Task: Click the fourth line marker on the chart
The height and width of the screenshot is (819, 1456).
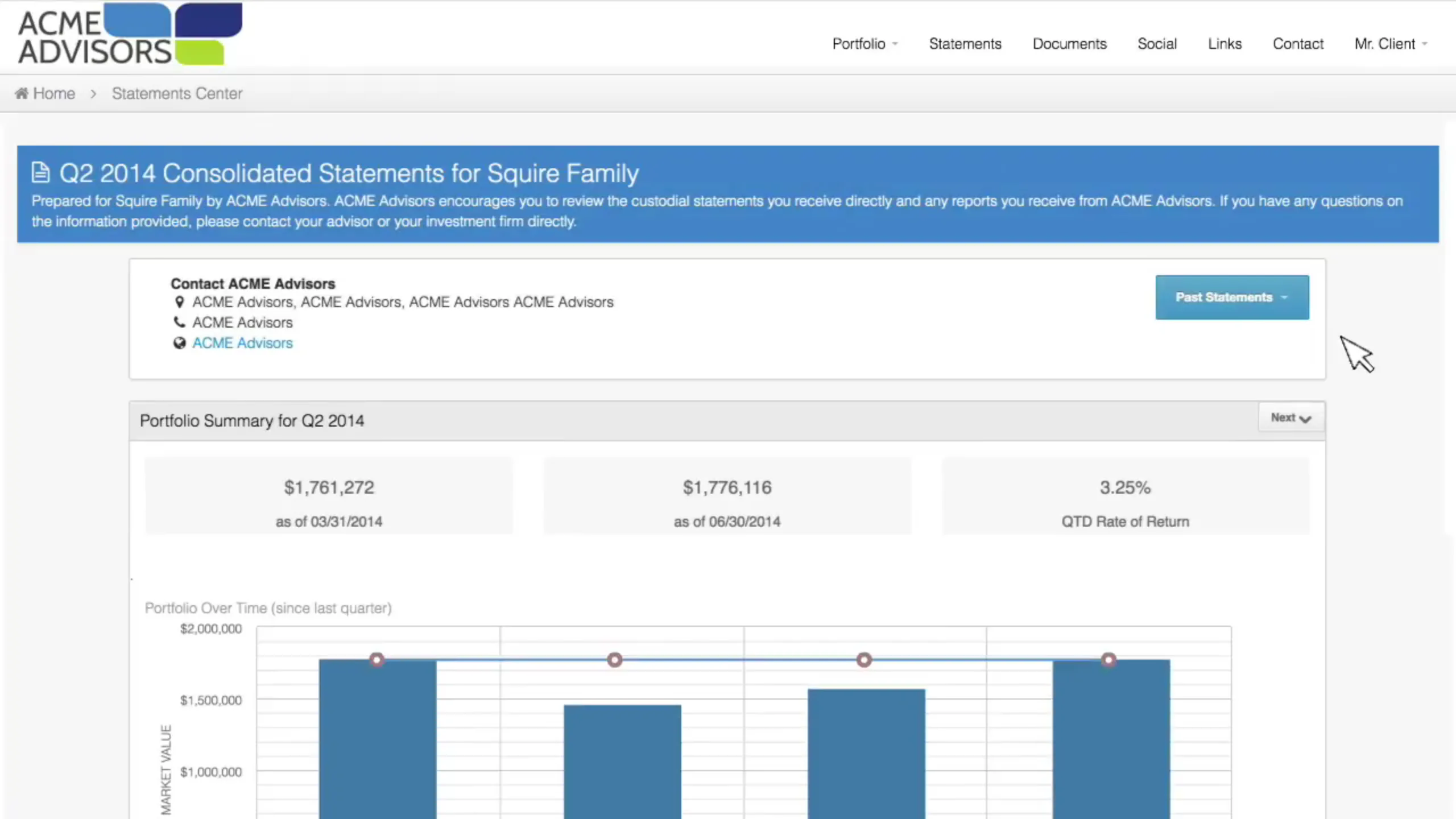Action: coord(1108,660)
